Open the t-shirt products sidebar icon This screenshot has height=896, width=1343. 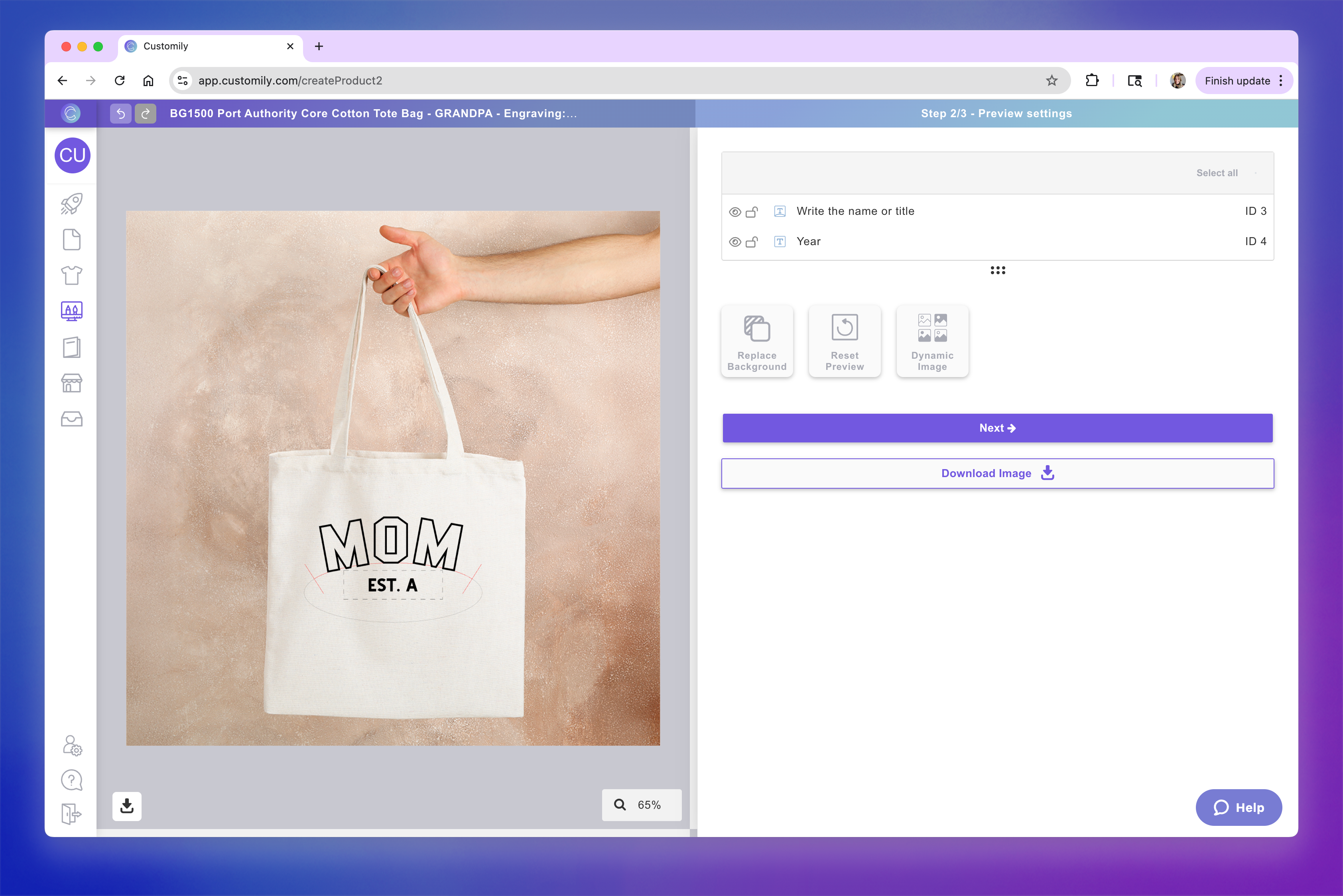(71, 275)
